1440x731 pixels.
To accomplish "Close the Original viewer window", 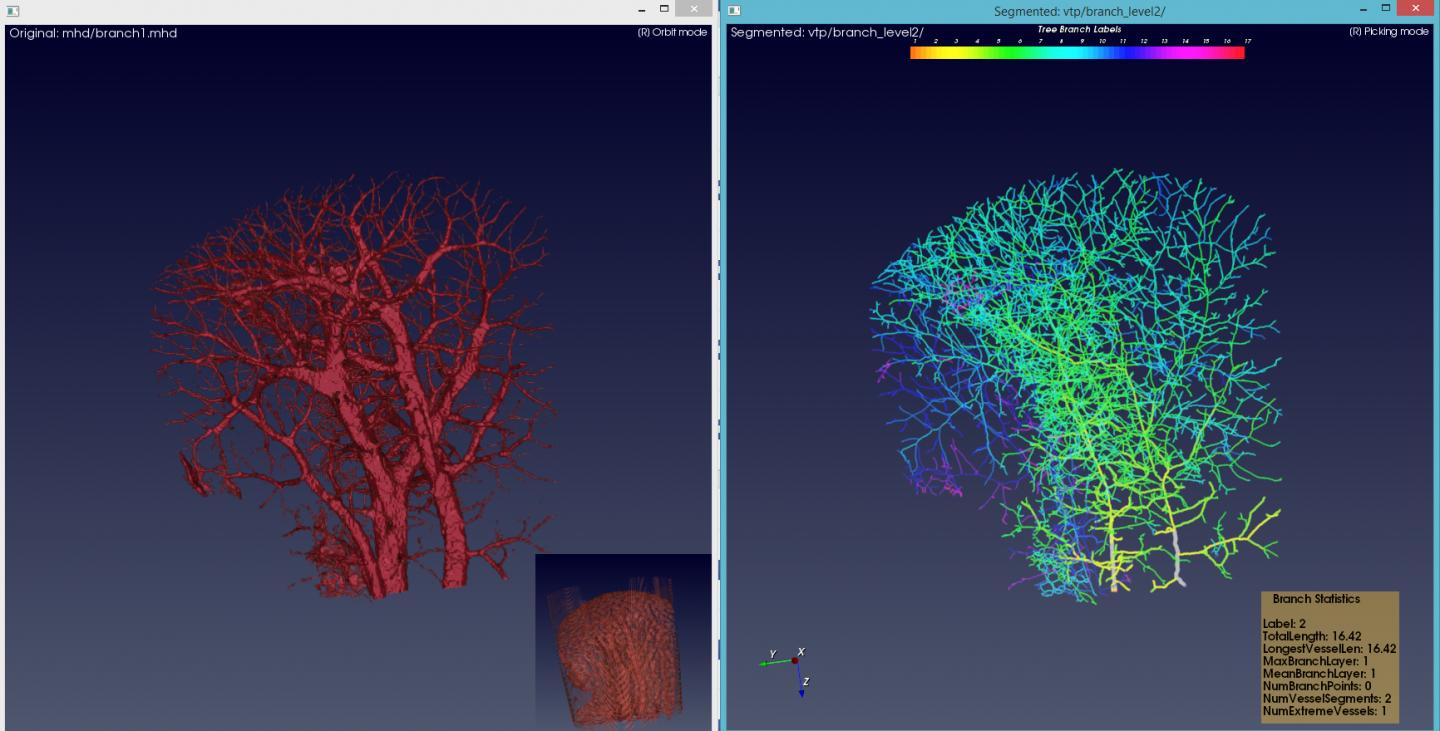I will pos(694,9).
